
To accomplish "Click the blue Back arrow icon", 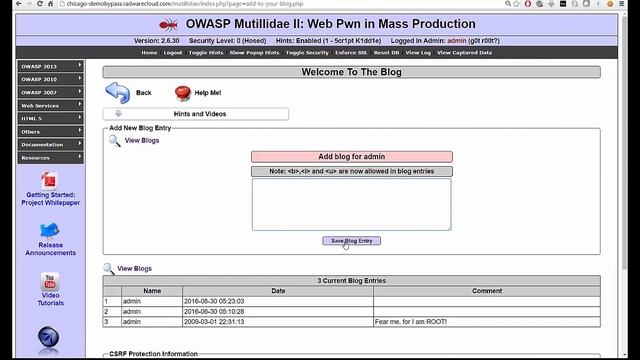I will click(118, 93).
